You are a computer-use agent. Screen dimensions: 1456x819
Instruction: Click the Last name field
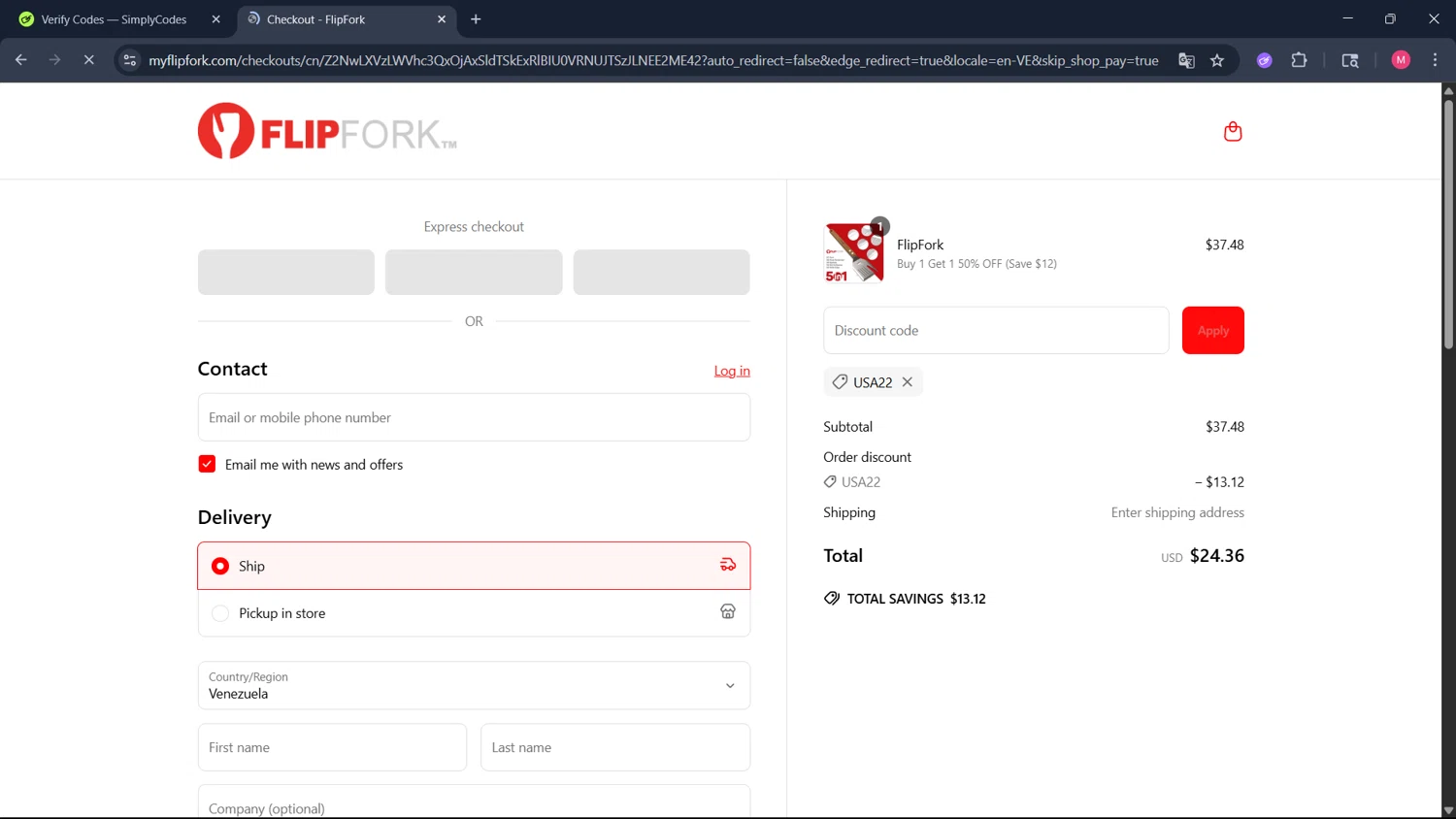click(615, 747)
